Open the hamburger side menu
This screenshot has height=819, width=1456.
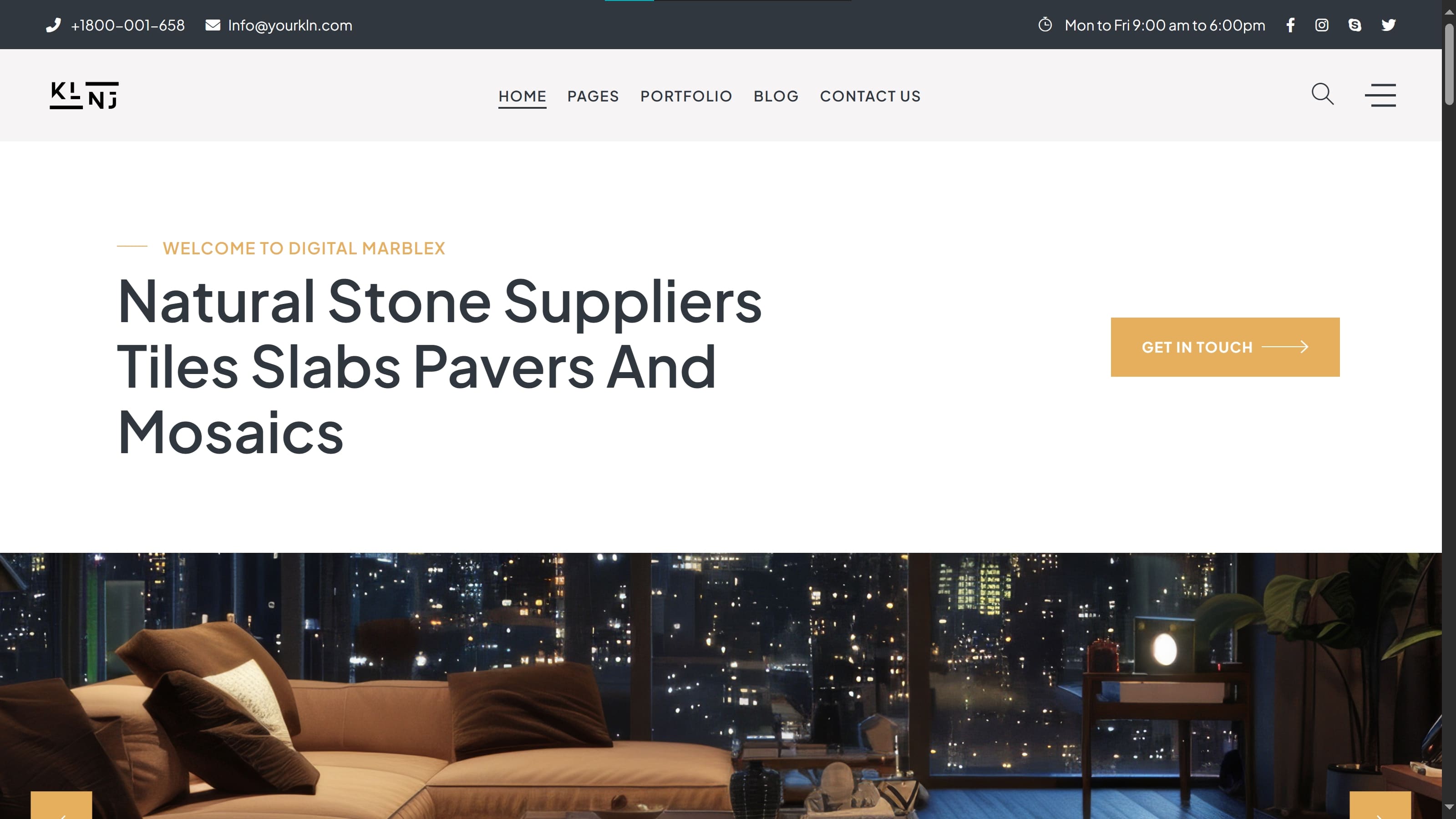click(1380, 95)
